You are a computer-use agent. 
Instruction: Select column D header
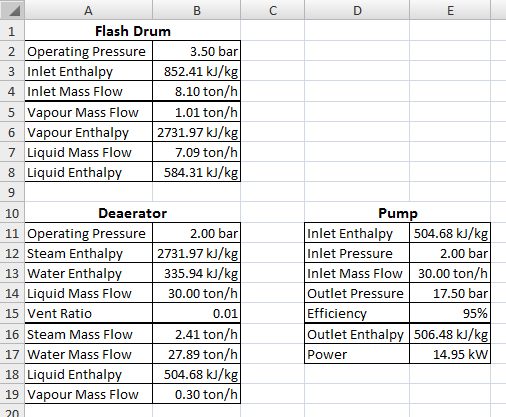point(357,10)
